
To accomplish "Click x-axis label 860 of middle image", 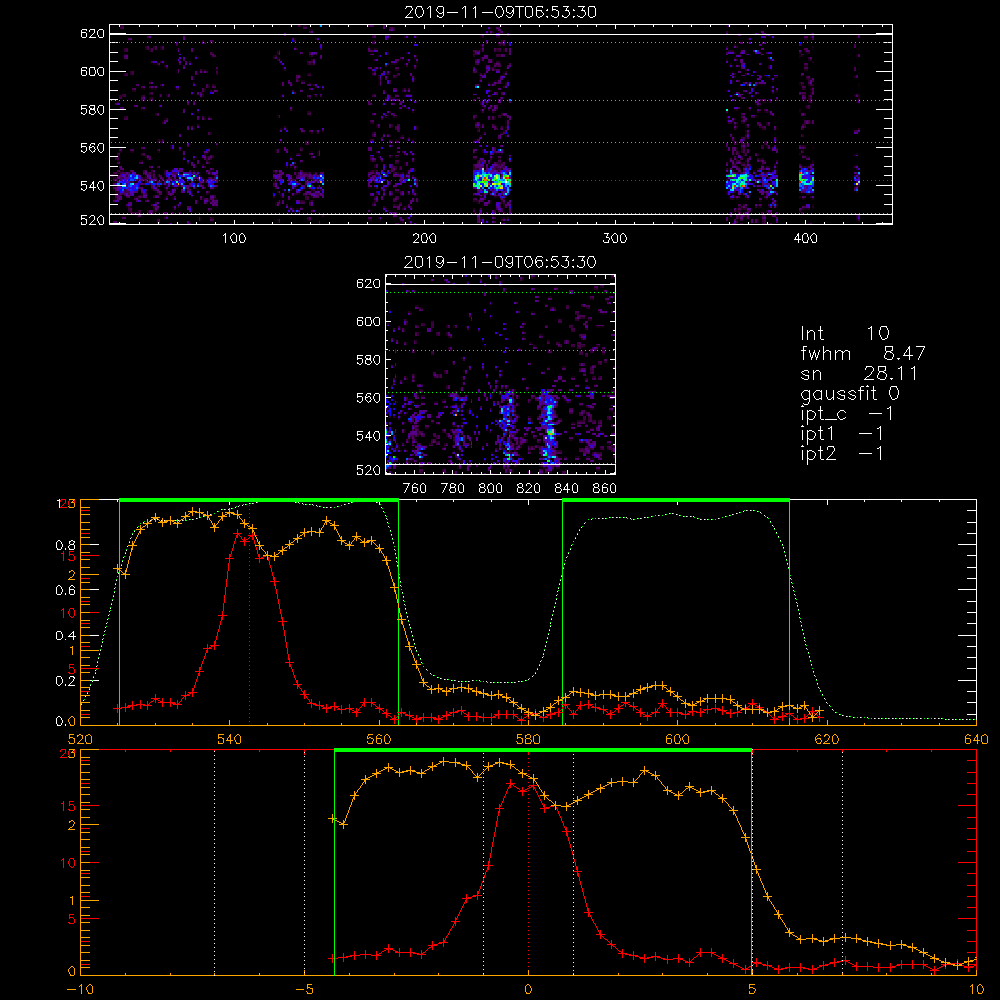I will pyautogui.click(x=605, y=489).
